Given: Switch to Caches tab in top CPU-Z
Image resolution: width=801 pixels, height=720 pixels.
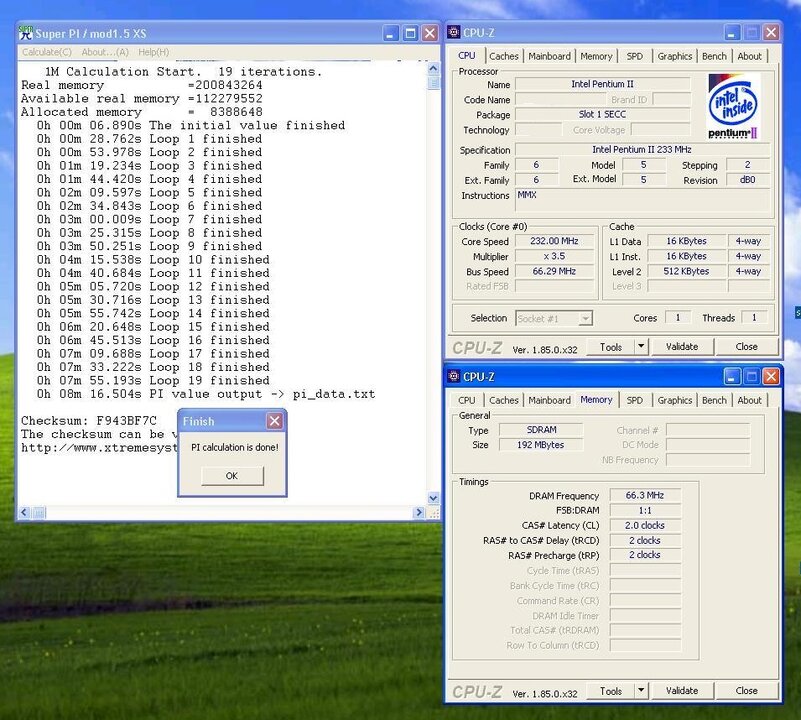Looking at the screenshot, I should point(504,56).
